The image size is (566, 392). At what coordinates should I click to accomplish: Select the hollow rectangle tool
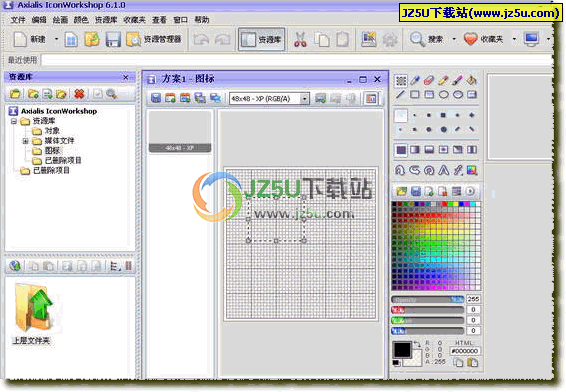click(415, 95)
